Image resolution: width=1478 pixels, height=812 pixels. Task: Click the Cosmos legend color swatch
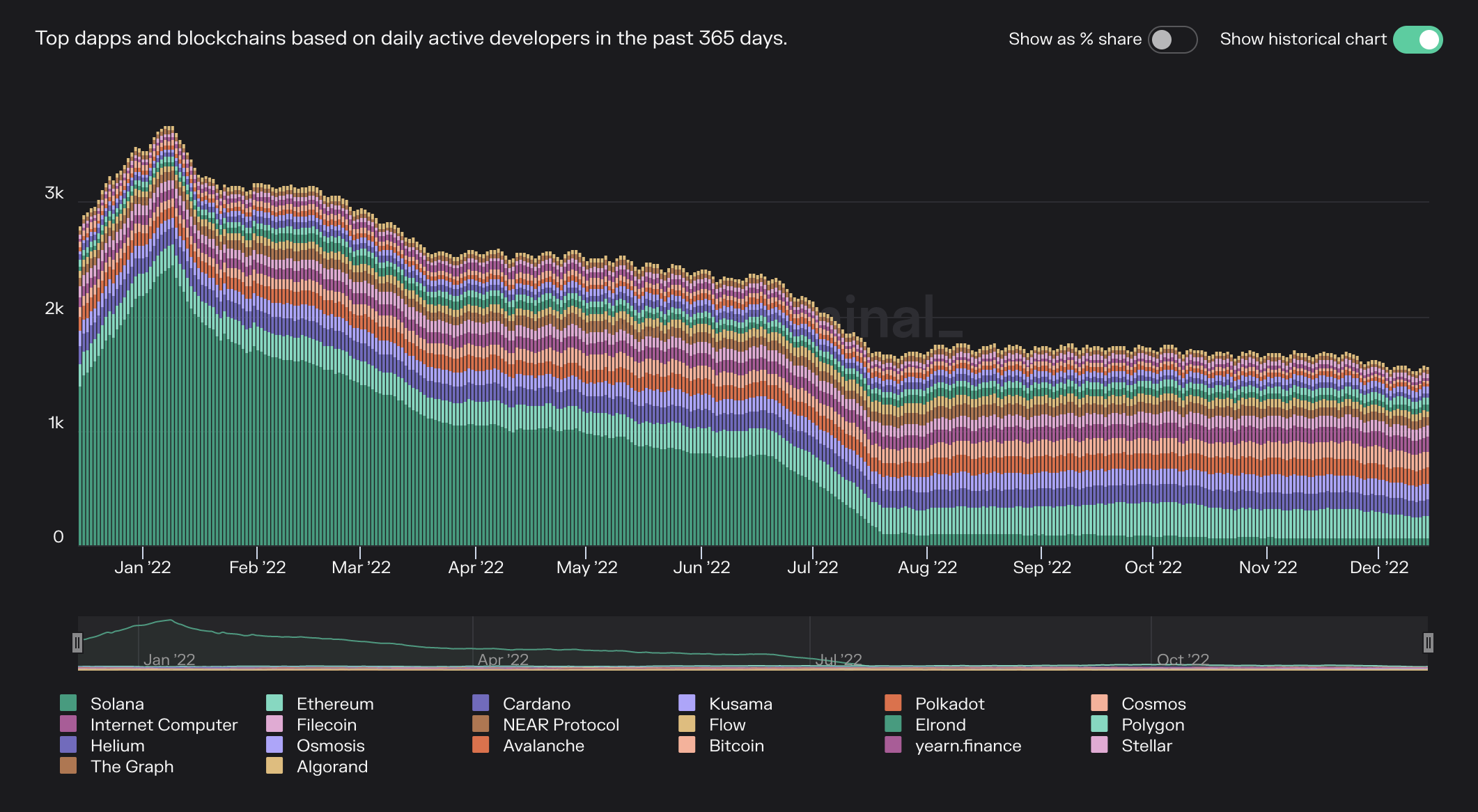1099,703
